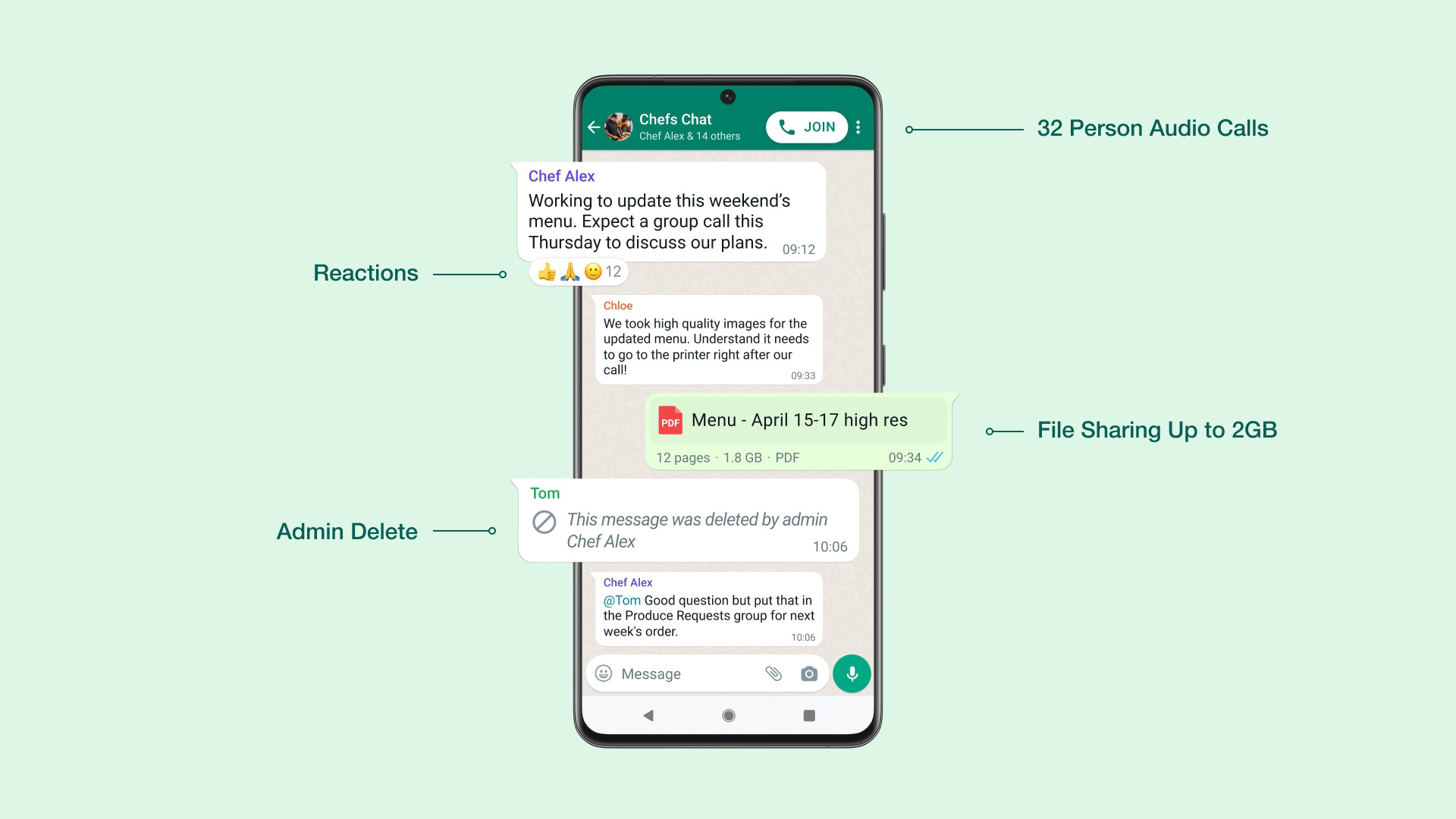Tap the praying hands emoji reaction
Viewport: 1456px width, 819px height.
567,271
